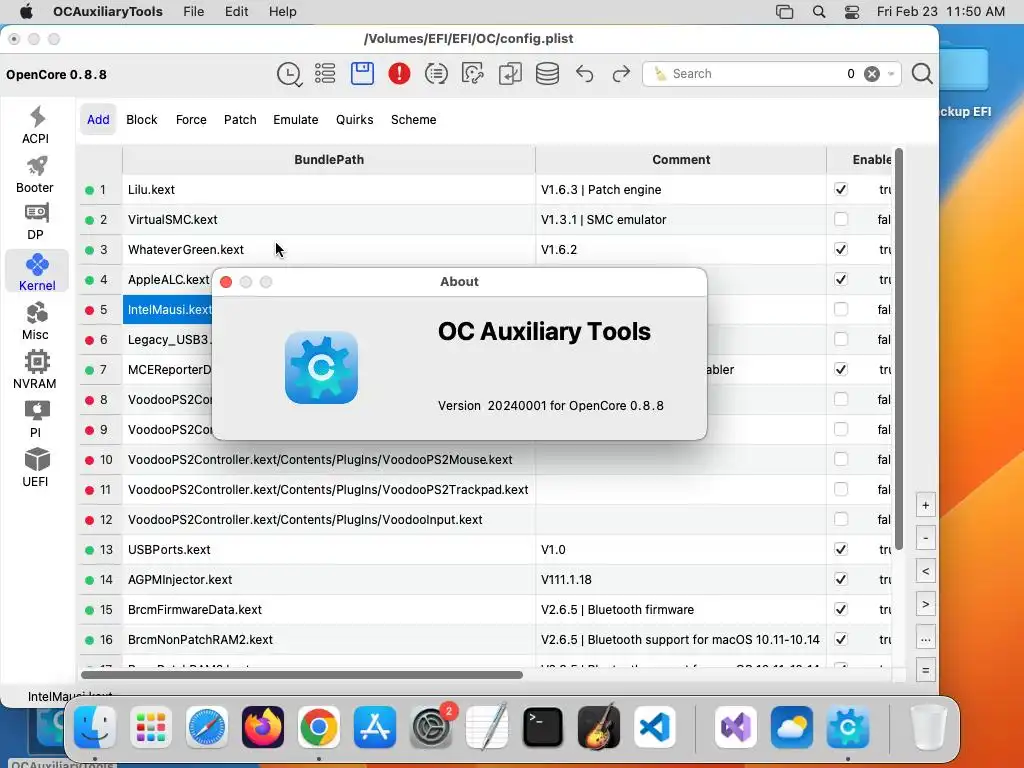Open the File menu
Image resolution: width=1024 pixels, height=768 pixels.
[x=193, y=12]
